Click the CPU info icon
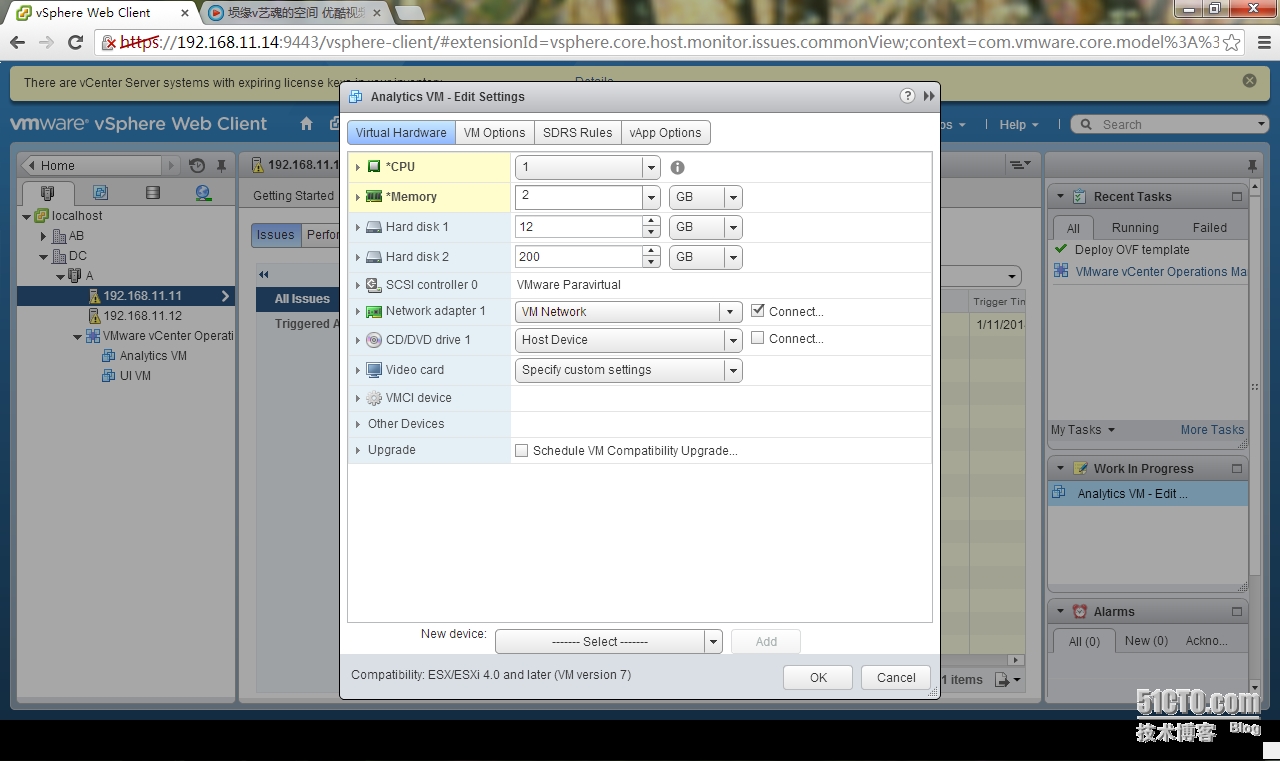This screenshot has width=1280, height=761. (x=677, y=168)
